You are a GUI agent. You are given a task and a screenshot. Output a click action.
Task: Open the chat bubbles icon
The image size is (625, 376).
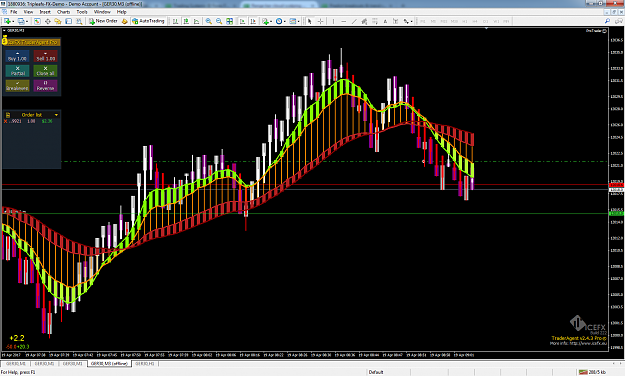[x=619, y=21]
